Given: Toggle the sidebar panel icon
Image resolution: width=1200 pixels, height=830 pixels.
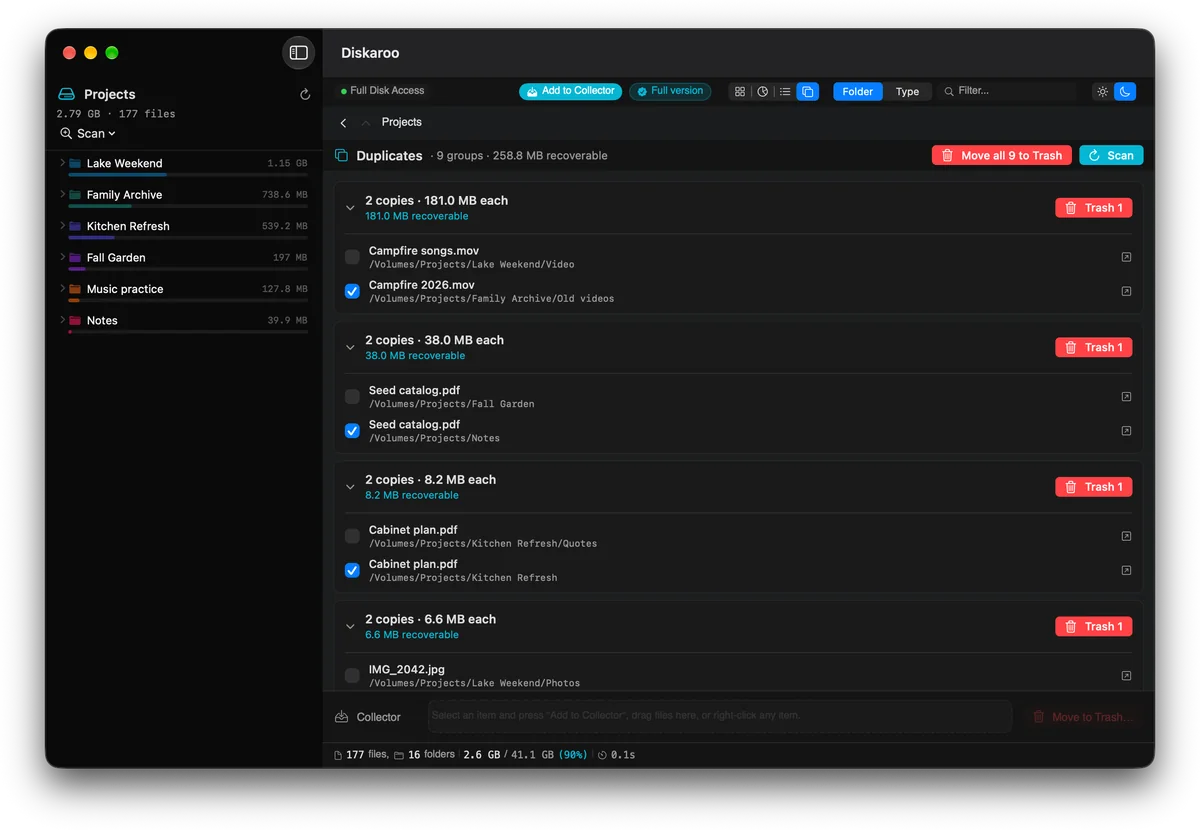Looking at the screenshot, I should pyautogui.click(x=298, y=53).
